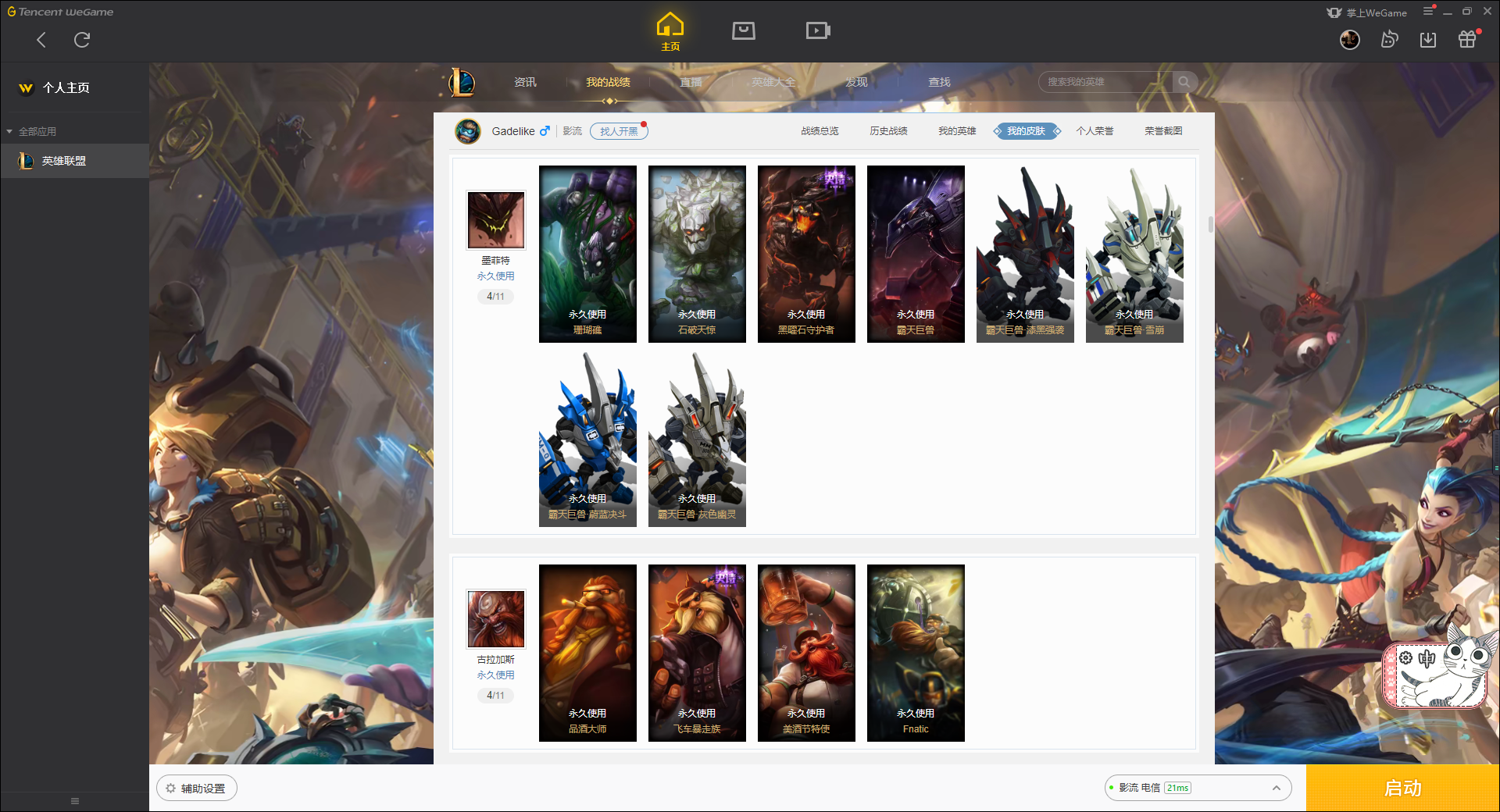This screenshot has width=1500, height=812.
Task: Click the 墨菲特 4/11 skin count badge
Action: [x=495, y=297]
